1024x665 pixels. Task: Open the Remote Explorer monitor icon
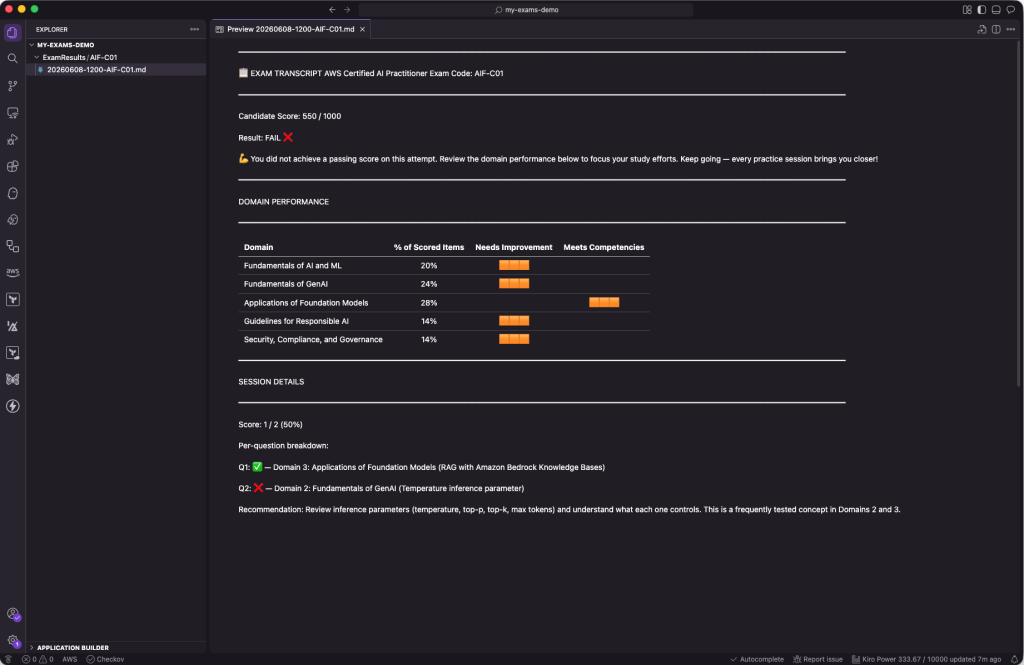tap(12, 113)
